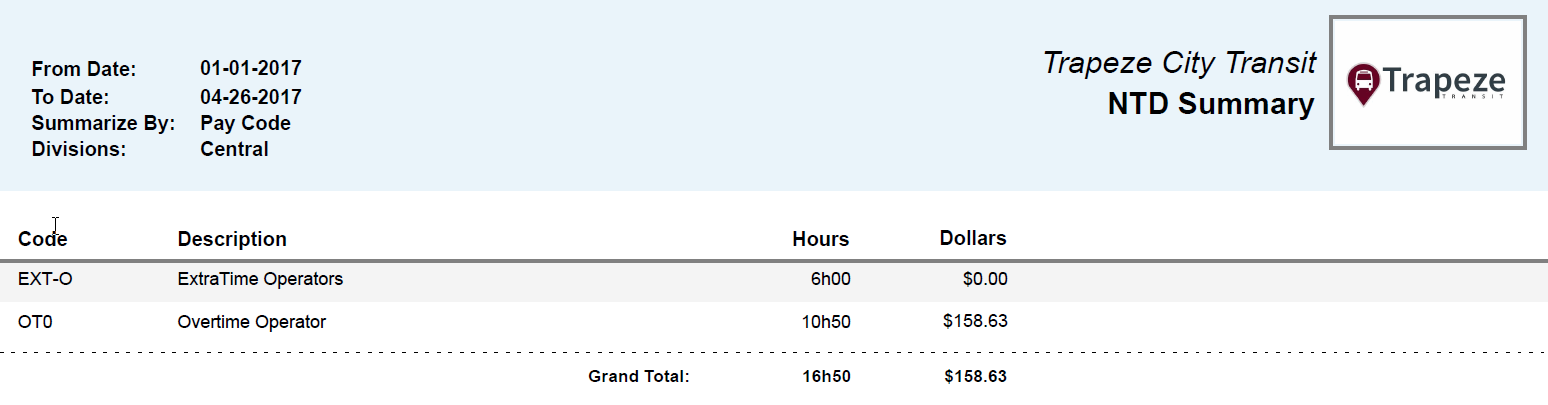The width and height of the screenshot is (1548, 405).
Task: Click the From Date value 01-01-2017
Action: click(x=250, y=69)
